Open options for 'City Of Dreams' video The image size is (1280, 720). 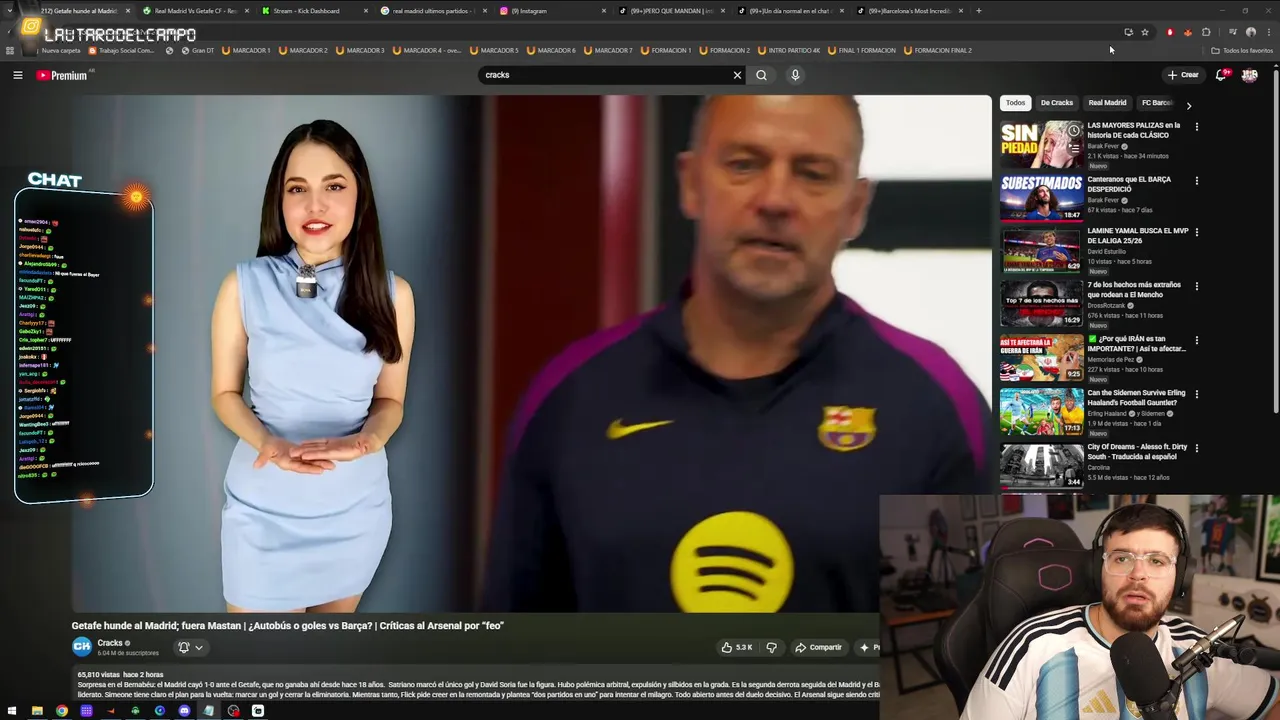tap(1196, 448)
